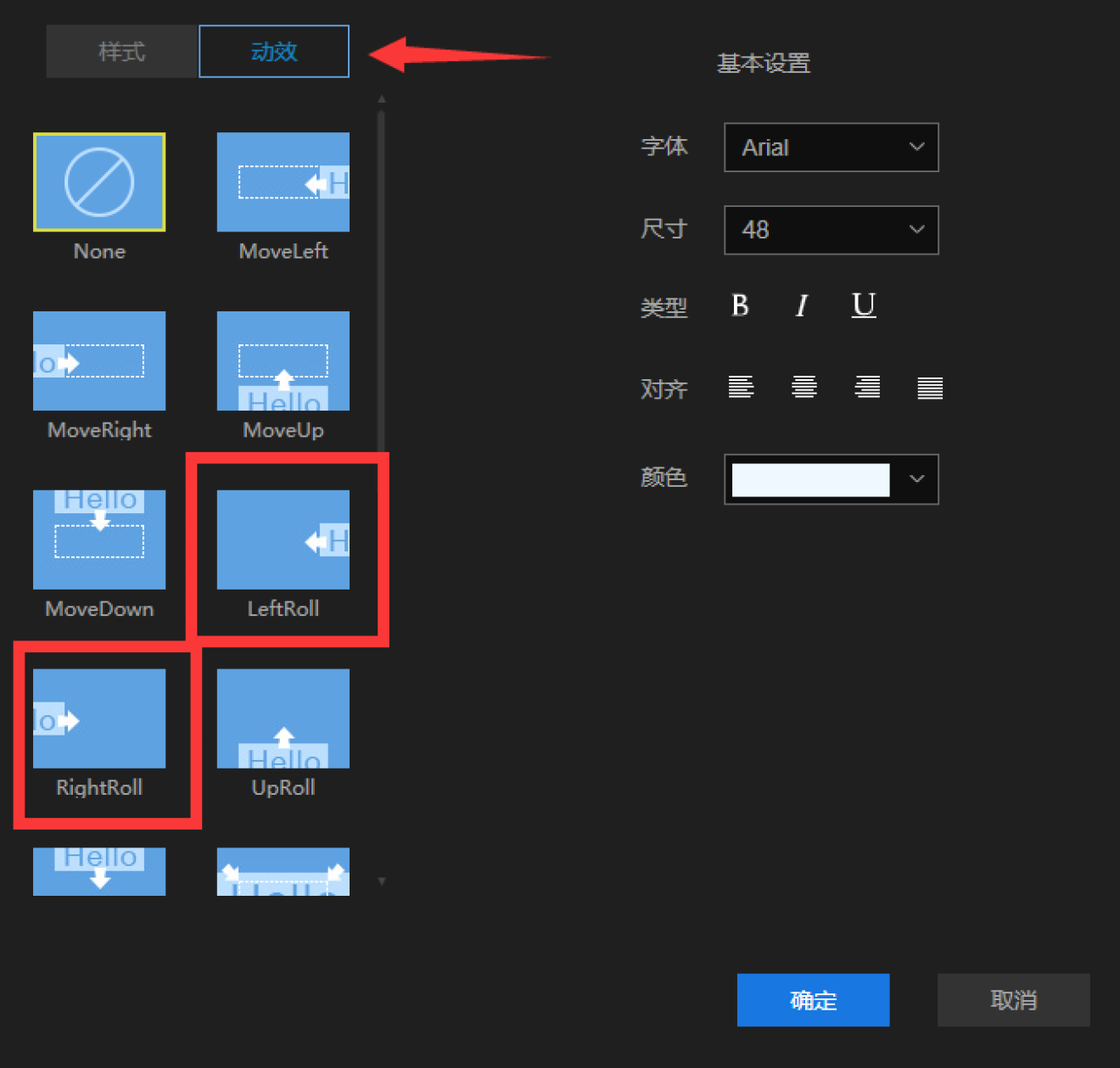
Task: Switch to the 动效 tab
Action: (x=273, y=51)
